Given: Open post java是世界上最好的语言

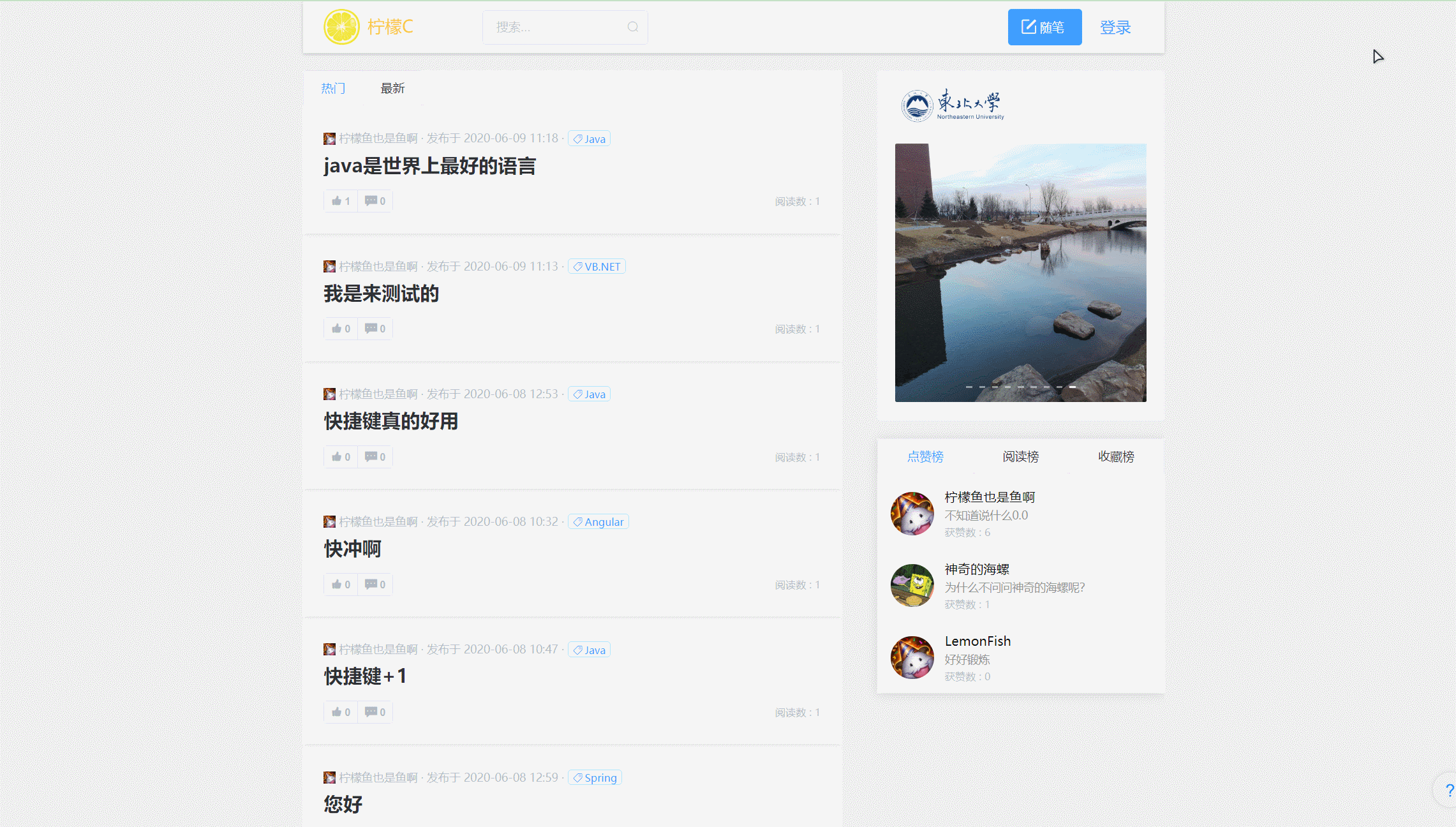Looking at the screenshot, I should click(x=429, y=166).
